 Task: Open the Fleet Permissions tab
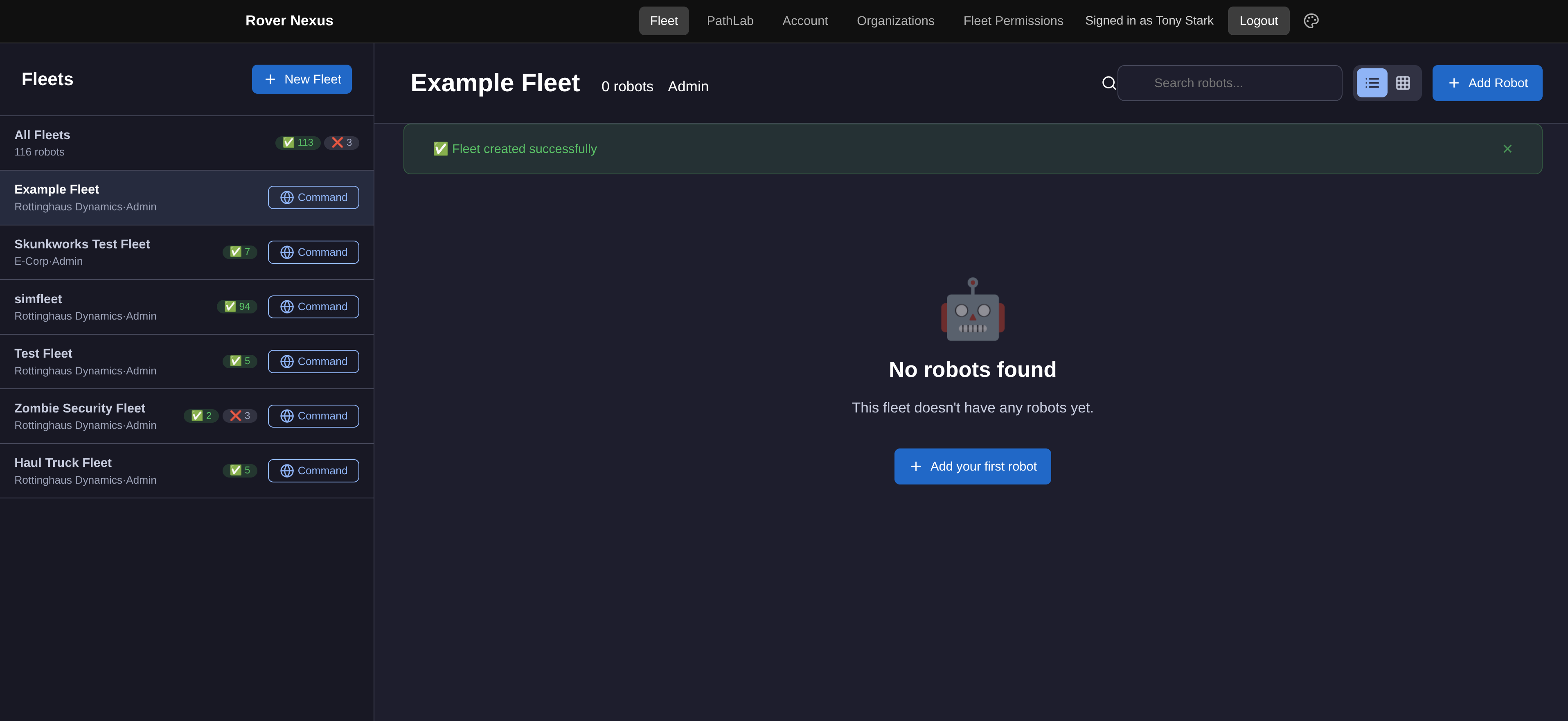pos(1013,21)
